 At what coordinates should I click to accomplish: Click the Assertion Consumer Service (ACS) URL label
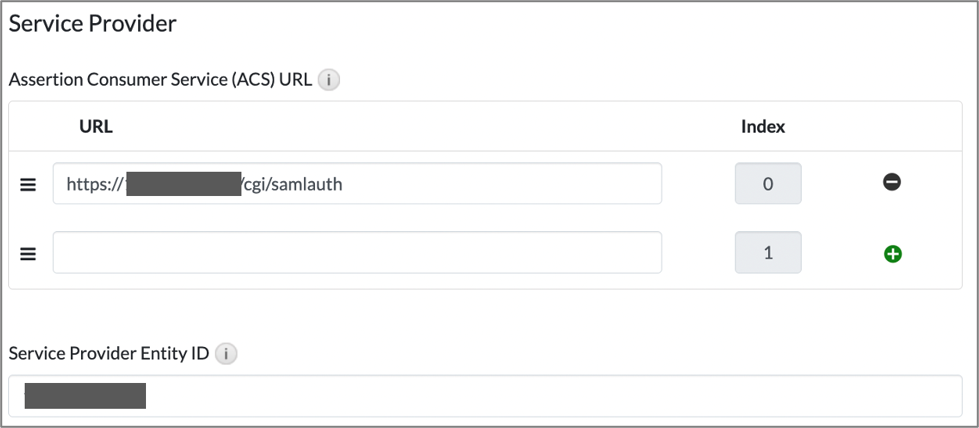point(160,81)
